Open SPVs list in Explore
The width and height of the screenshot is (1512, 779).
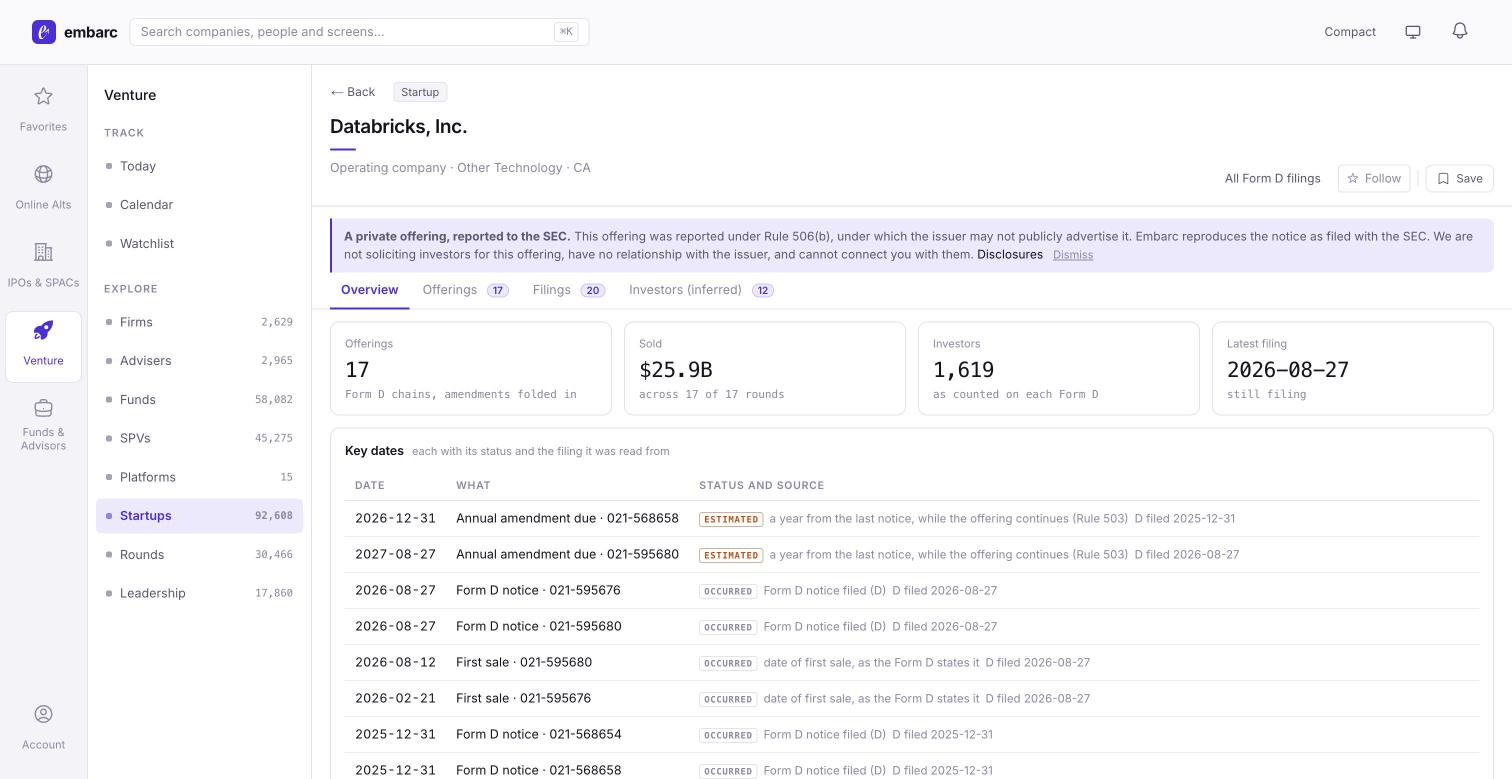199,438
